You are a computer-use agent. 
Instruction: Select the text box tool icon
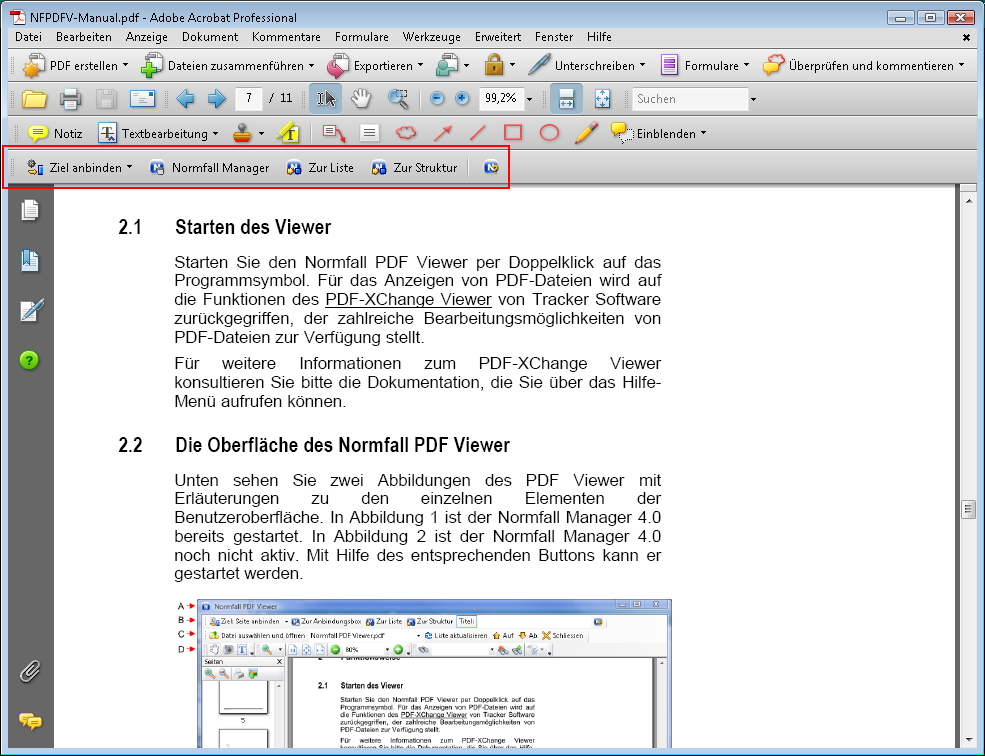click(x=369, y=133)
